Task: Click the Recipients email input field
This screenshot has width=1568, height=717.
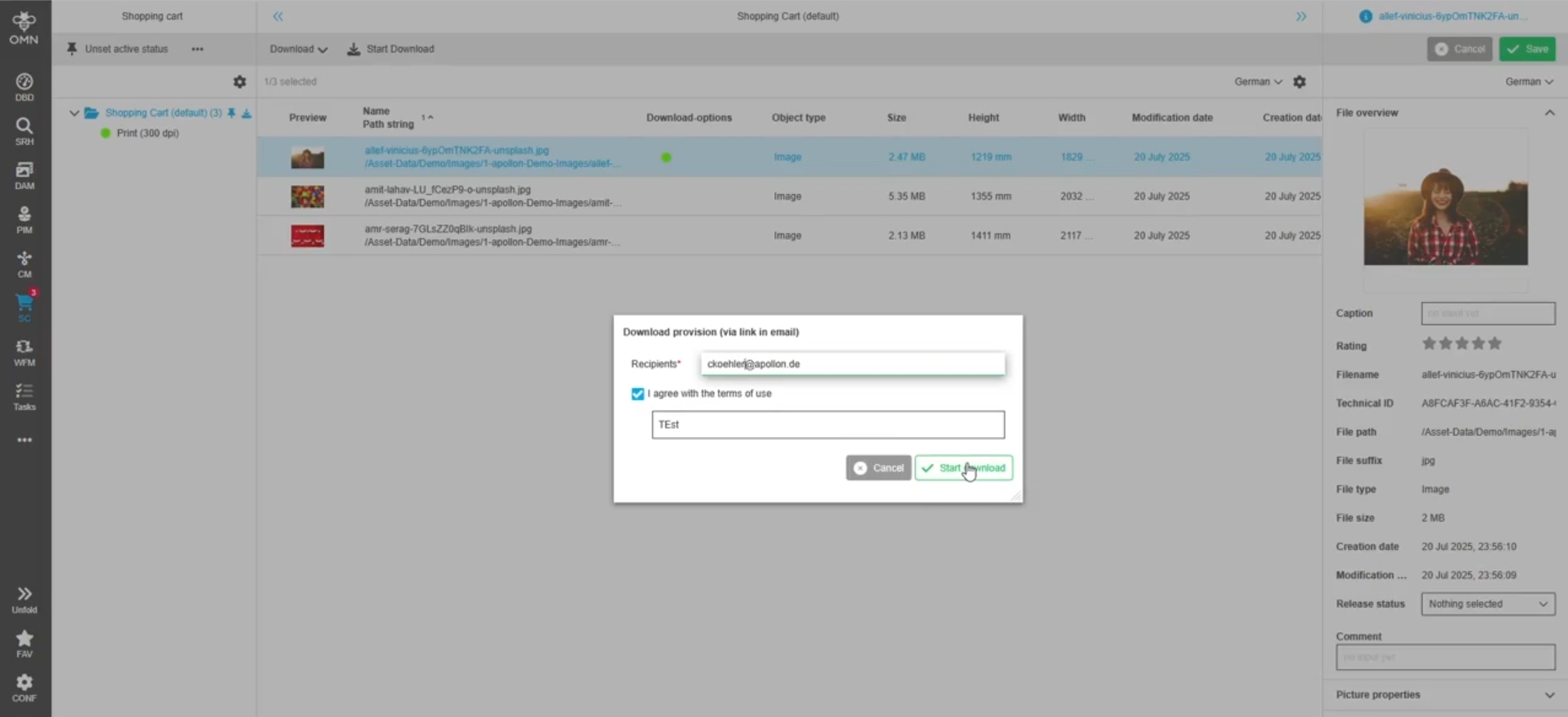Action: 852,364
